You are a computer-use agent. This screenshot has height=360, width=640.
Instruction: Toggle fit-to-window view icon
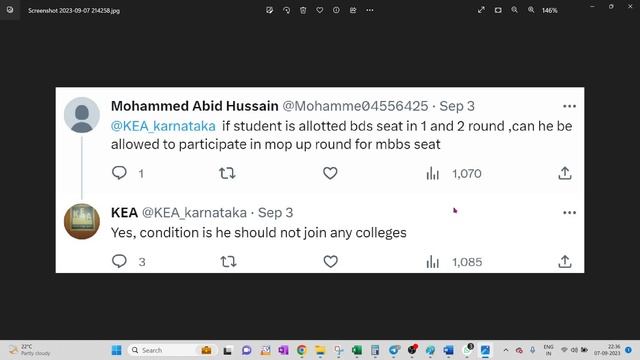(498, 10)
